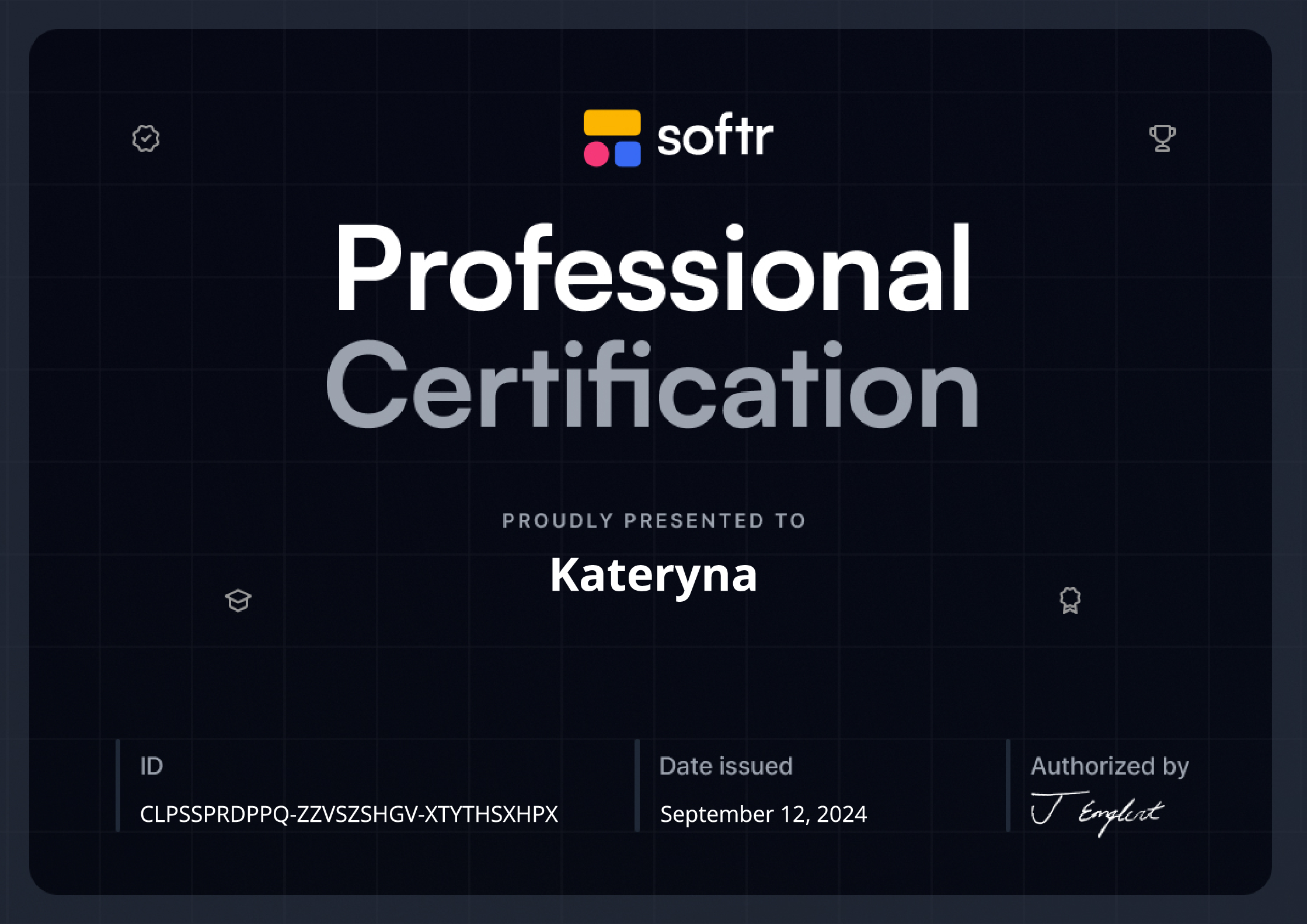1307x924 pixels.
Task: Click the gray Certification heading
Action: point(652,385)
